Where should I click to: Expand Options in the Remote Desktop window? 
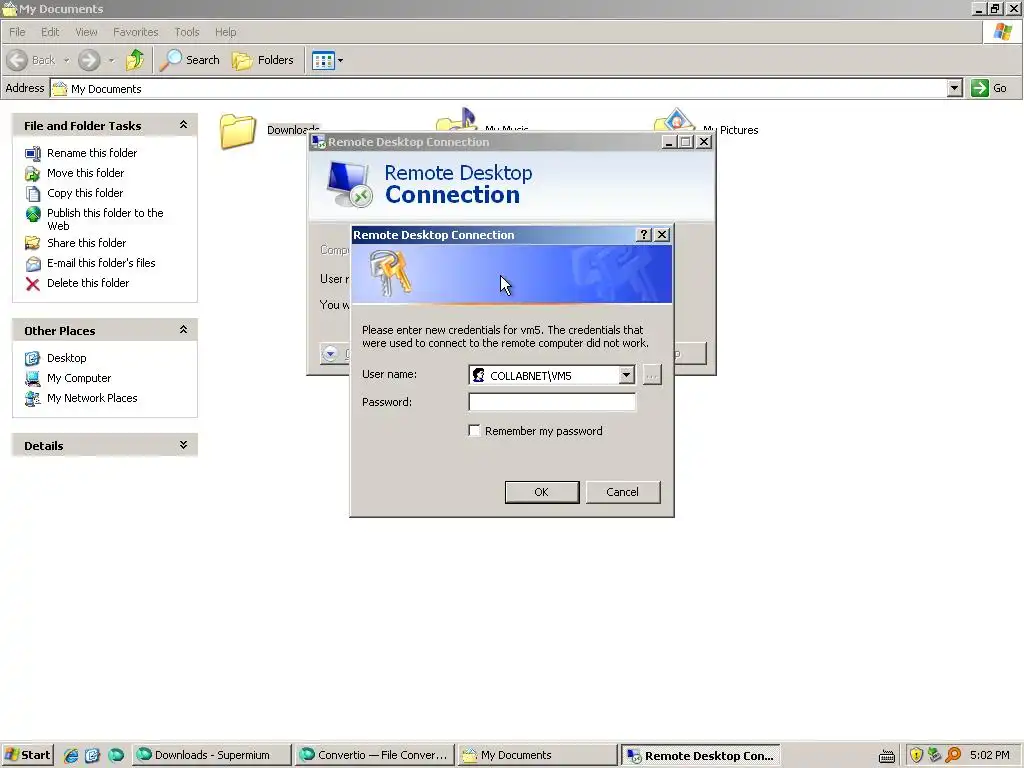pyautogui.click(x=330, y=354)
